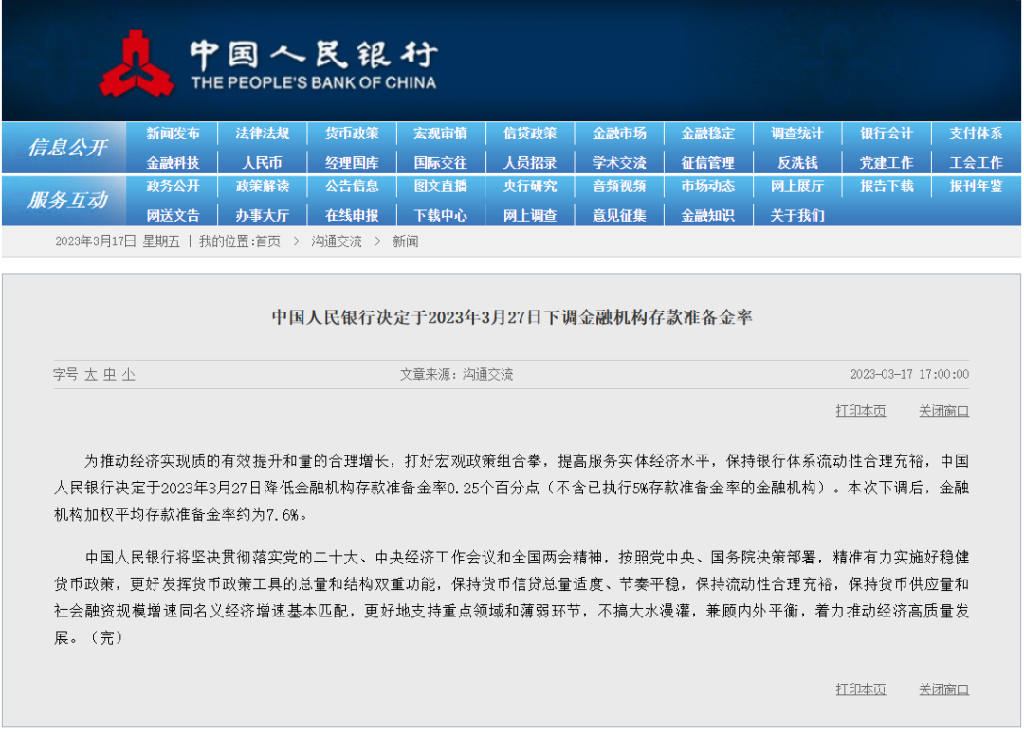Open the 网送文告 menu item
This screenshot has height=732, width=1024.
(x=173, y=215)
